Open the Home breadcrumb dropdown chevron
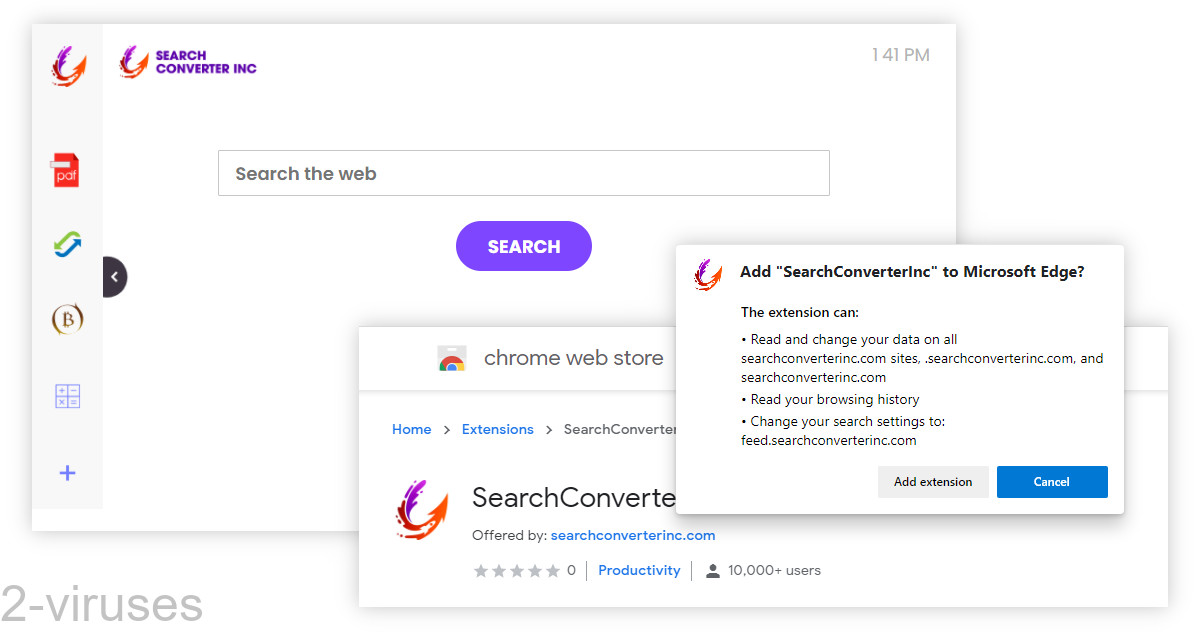The height and width of the screenshot is (632, 1200). [x=448, y=429]
